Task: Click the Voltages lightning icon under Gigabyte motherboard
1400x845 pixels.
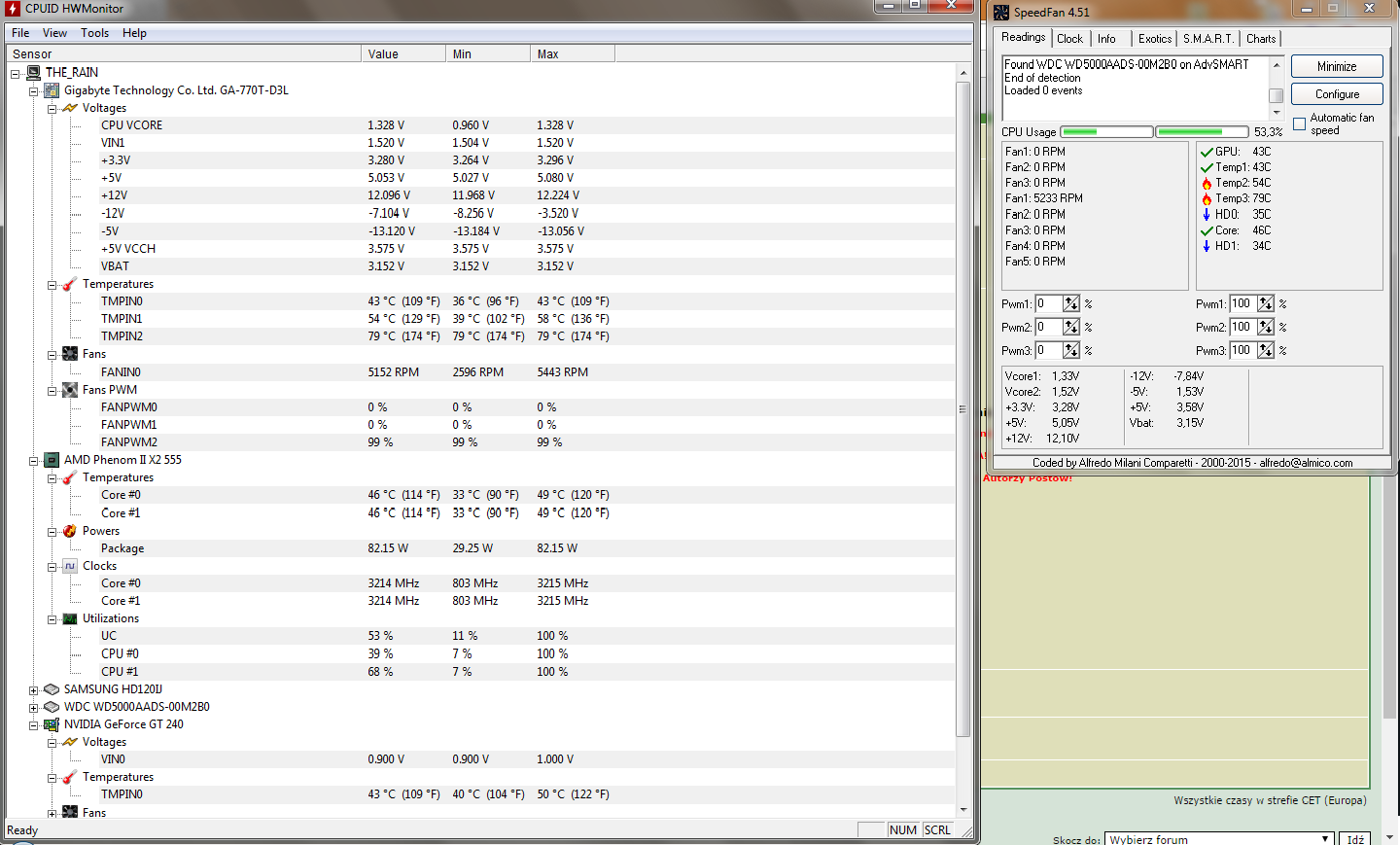Action: pyautogui.click(x=70, y=108)
